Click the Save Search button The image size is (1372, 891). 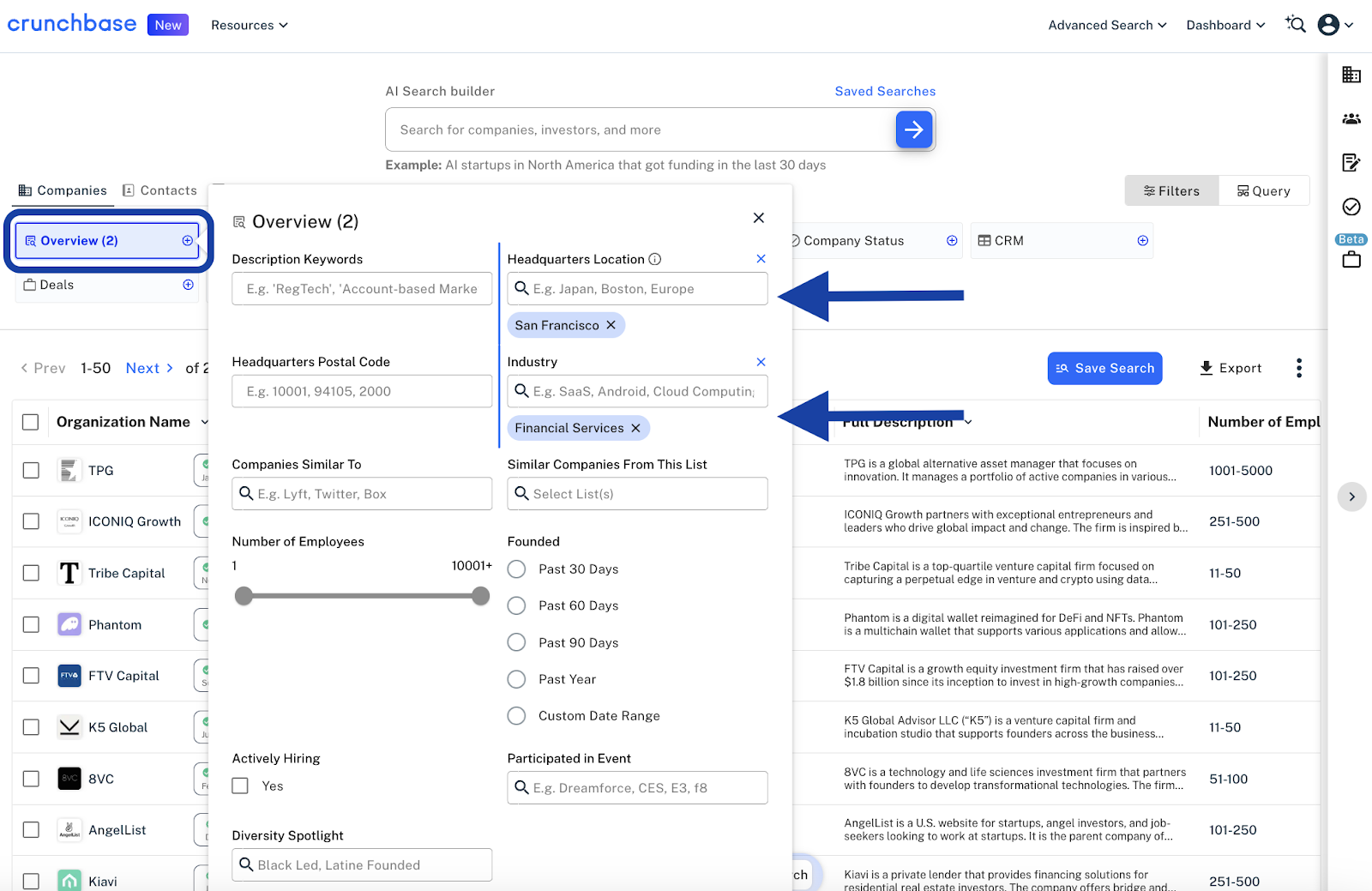pos(1104,368)
